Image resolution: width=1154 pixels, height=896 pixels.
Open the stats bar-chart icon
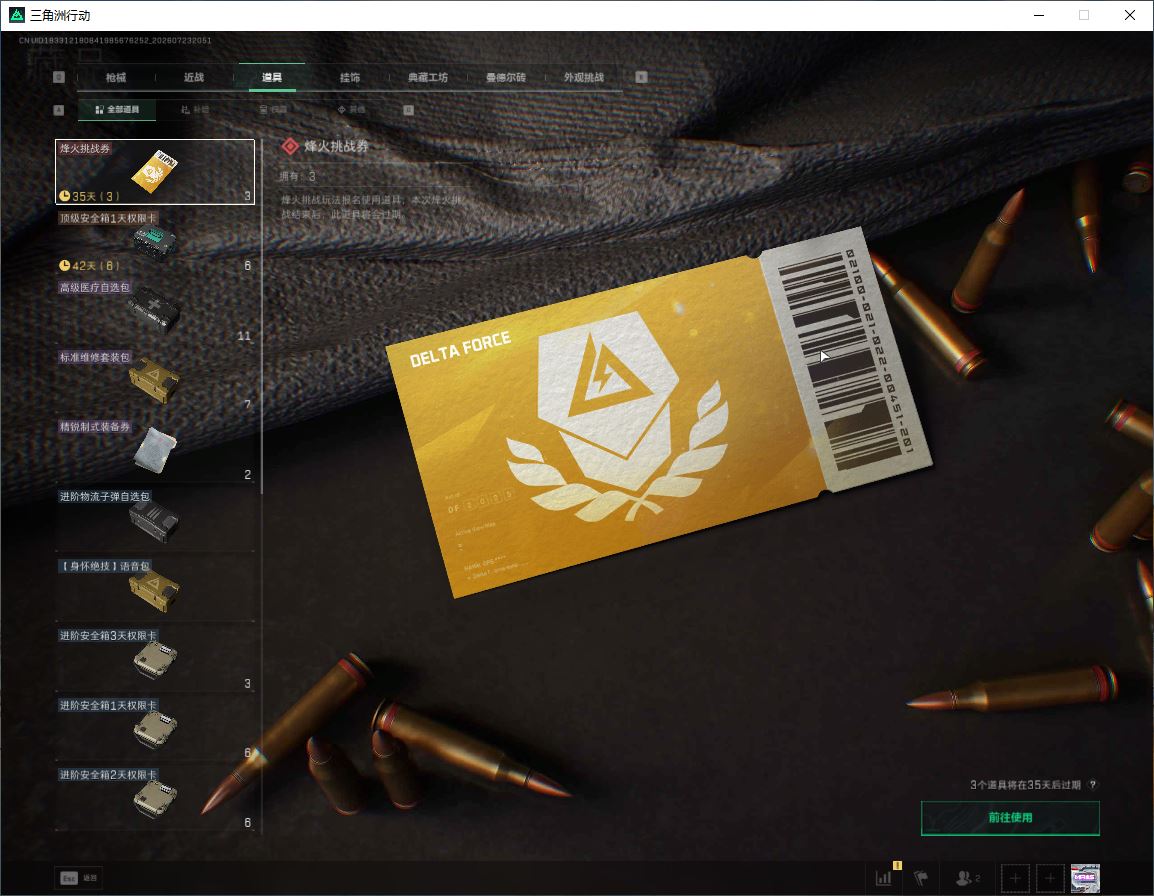point(884,878)
